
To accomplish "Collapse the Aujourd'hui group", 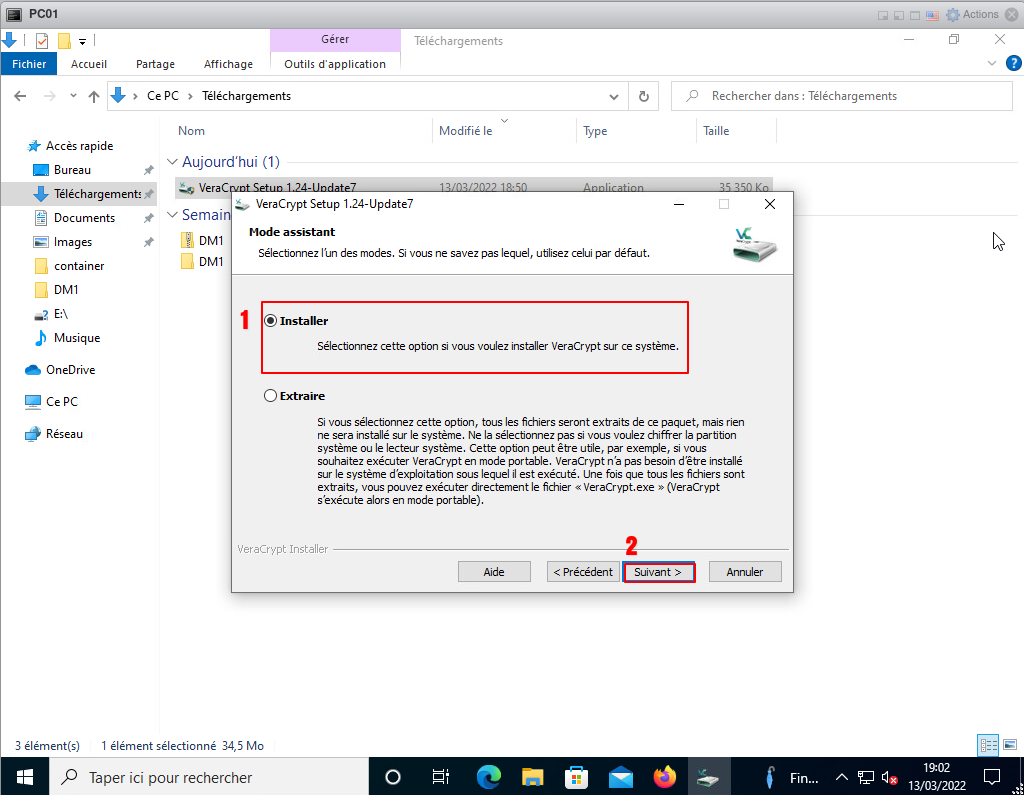I will (172, 162).
